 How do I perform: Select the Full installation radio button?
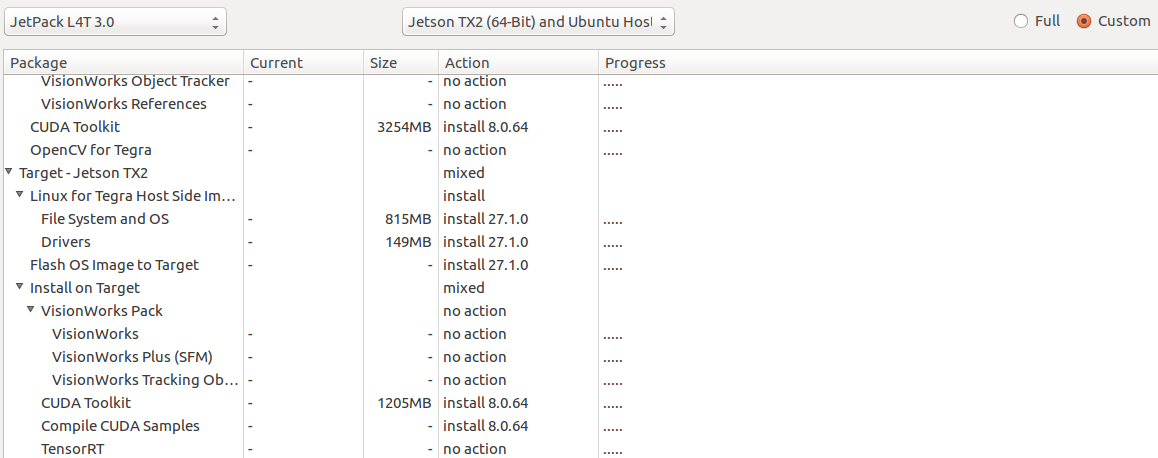[1021, 21]
